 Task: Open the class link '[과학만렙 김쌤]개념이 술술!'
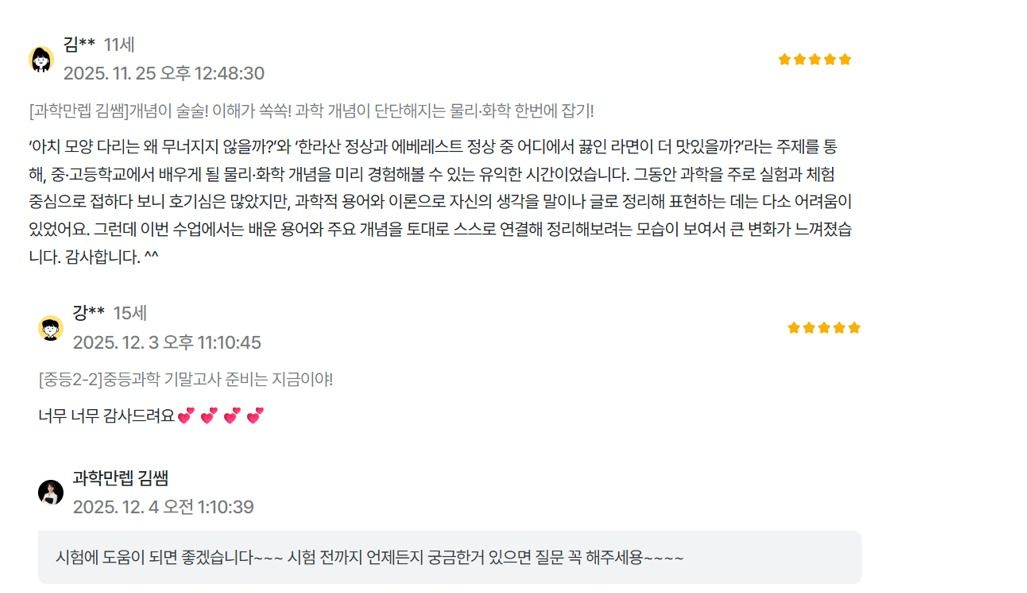pyautogui.click(x=312, y=110)
